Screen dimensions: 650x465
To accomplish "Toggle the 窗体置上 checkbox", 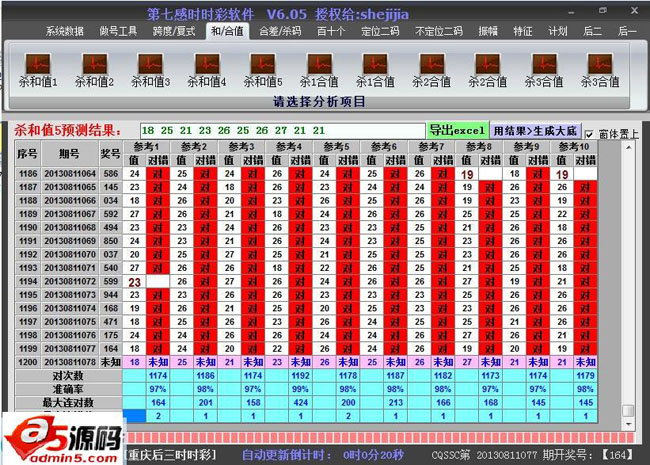I will coord(589,134).
